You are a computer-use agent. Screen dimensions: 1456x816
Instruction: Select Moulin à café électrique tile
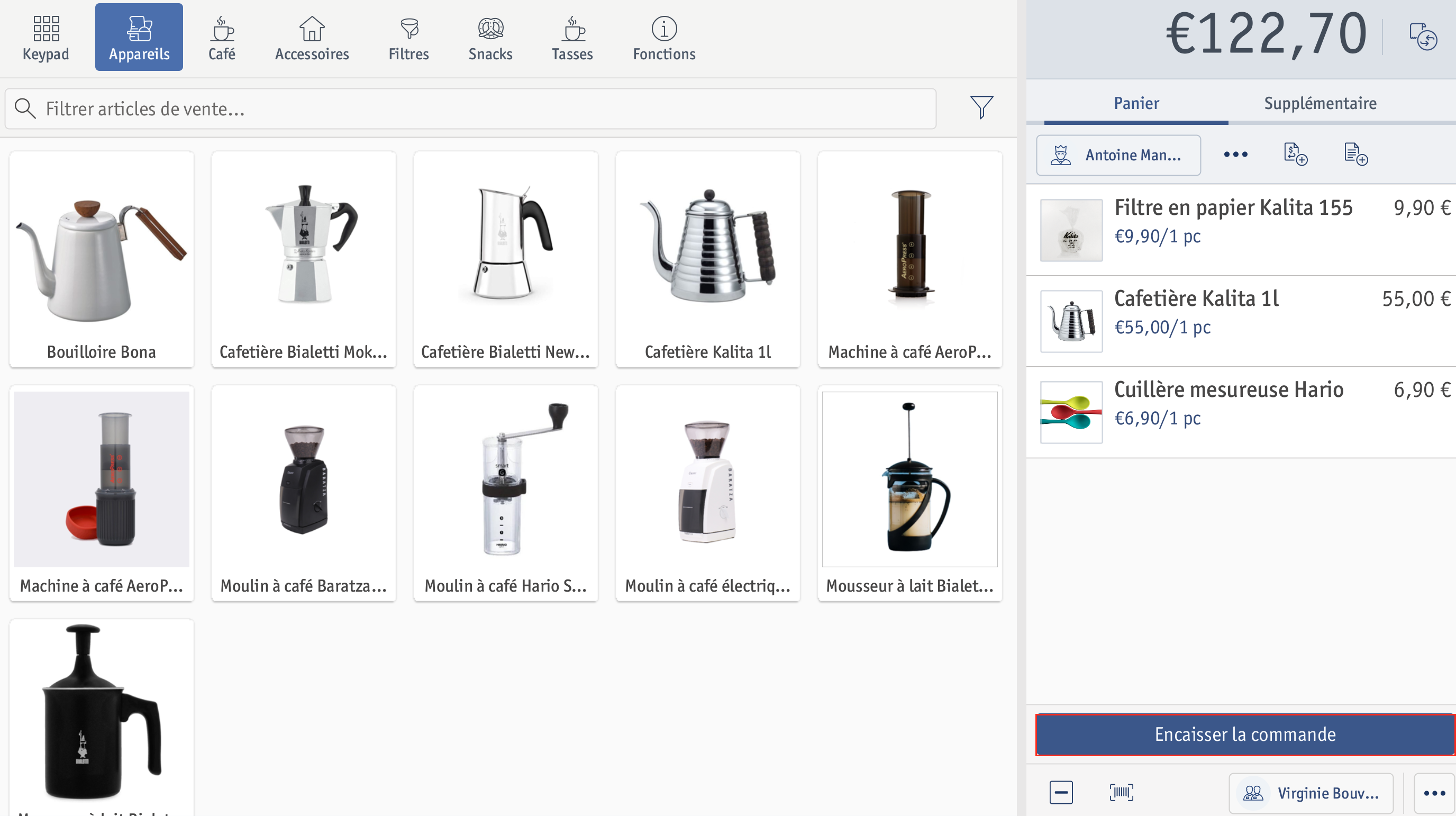[x=708, y=493]
